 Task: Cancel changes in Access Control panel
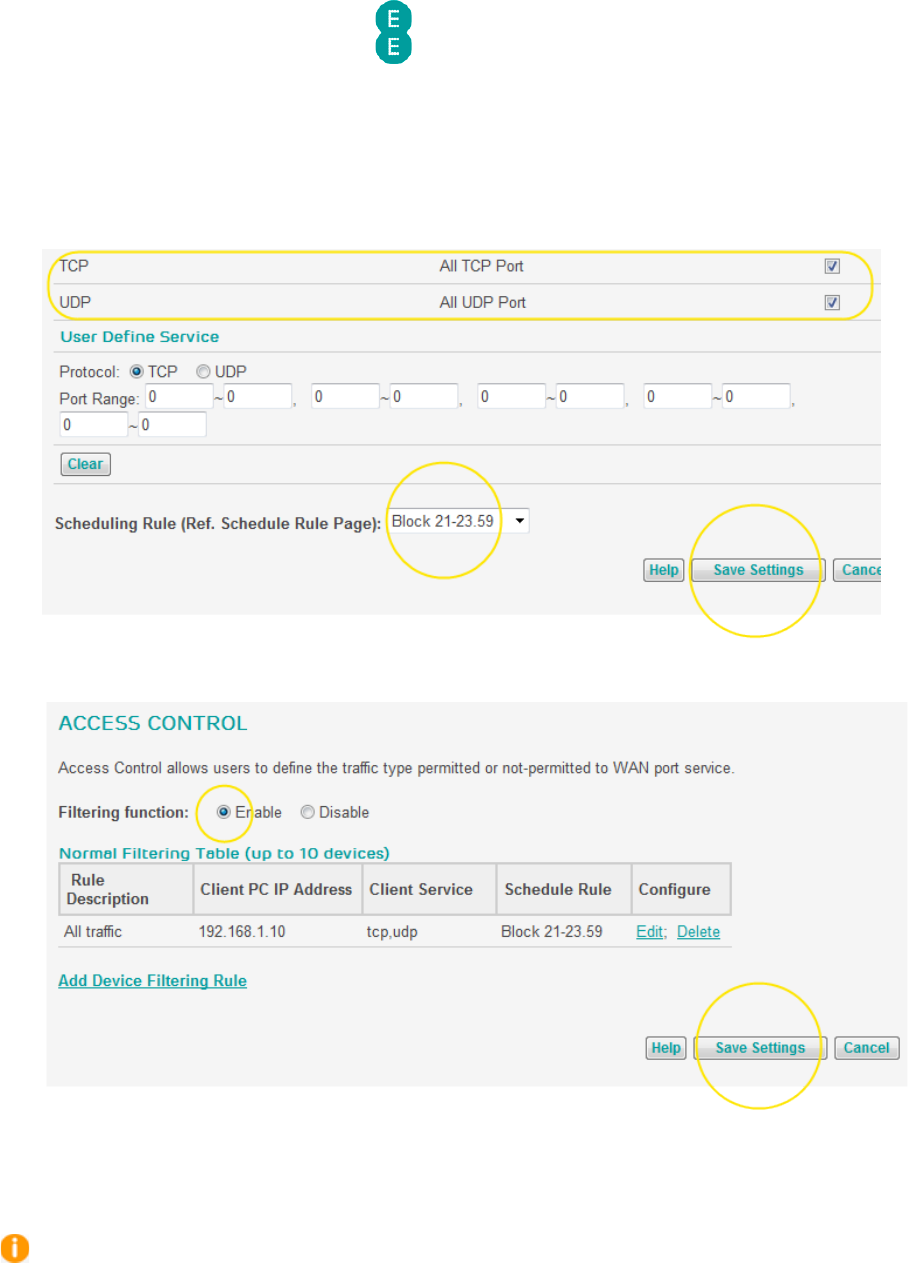coord(867,1048)
